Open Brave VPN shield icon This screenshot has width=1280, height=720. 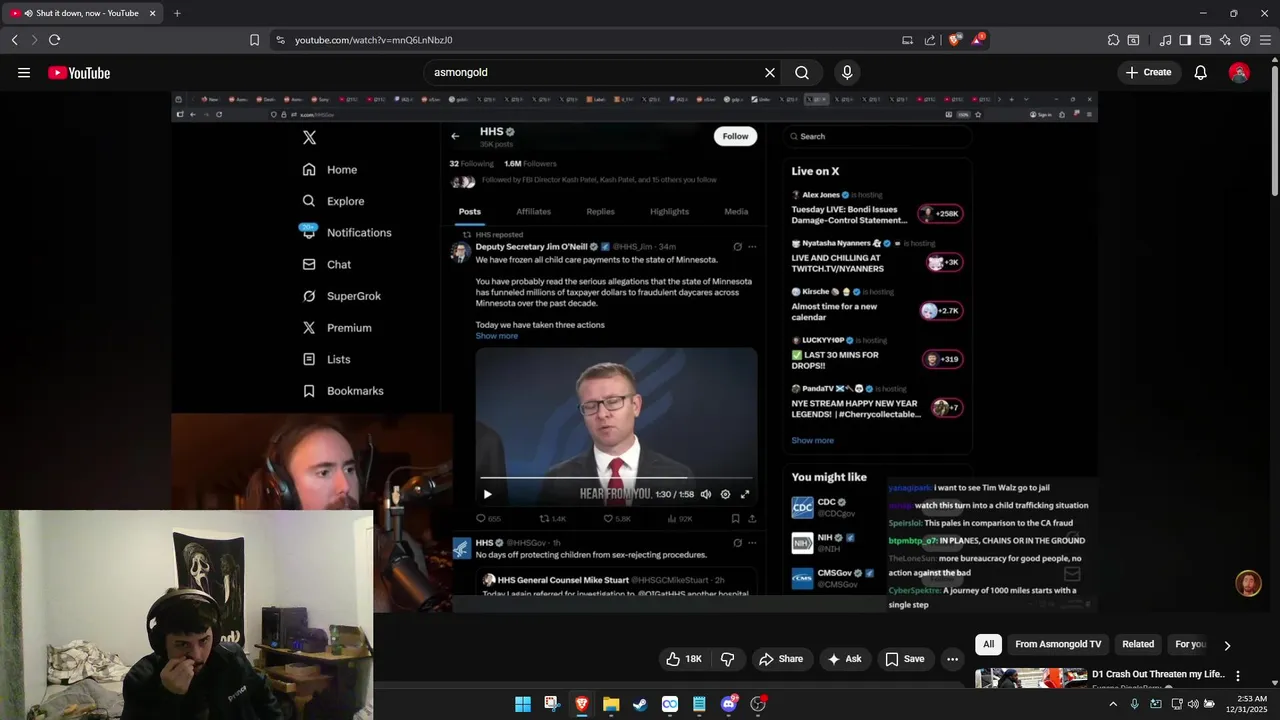click(x=1245, y=40)
